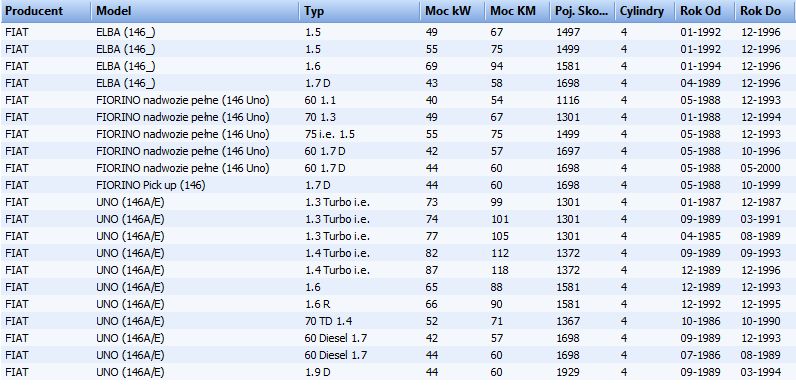Select the FIORINO Pick up (146) row
Viewport: 796px width, 385px height.
[x=398, y=185]
